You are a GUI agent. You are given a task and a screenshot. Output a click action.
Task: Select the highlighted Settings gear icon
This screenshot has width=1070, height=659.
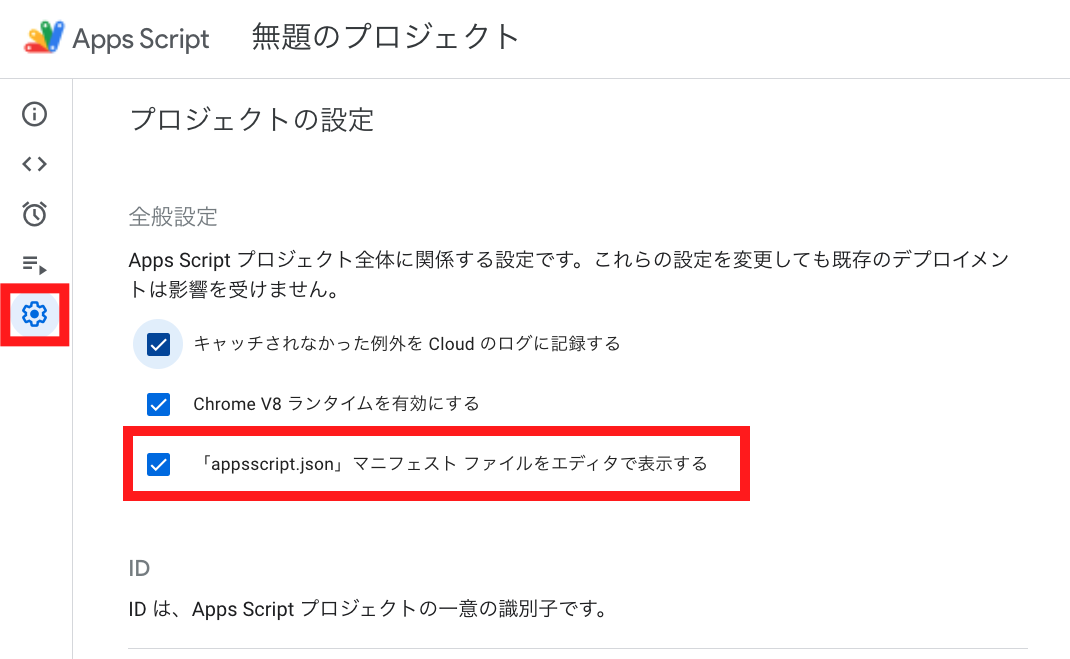point(34,315)
